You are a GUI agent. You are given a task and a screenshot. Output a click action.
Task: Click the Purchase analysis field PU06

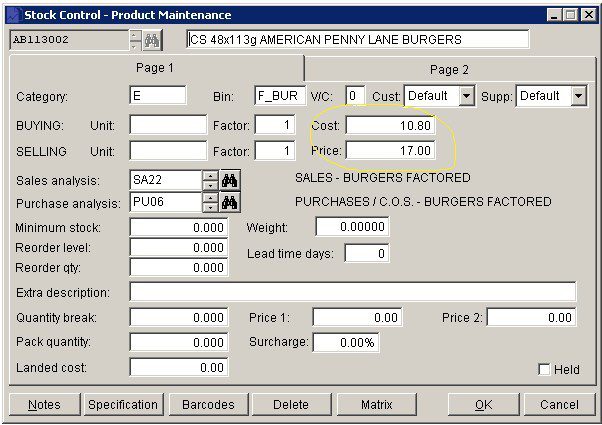(x=166, y=202)
